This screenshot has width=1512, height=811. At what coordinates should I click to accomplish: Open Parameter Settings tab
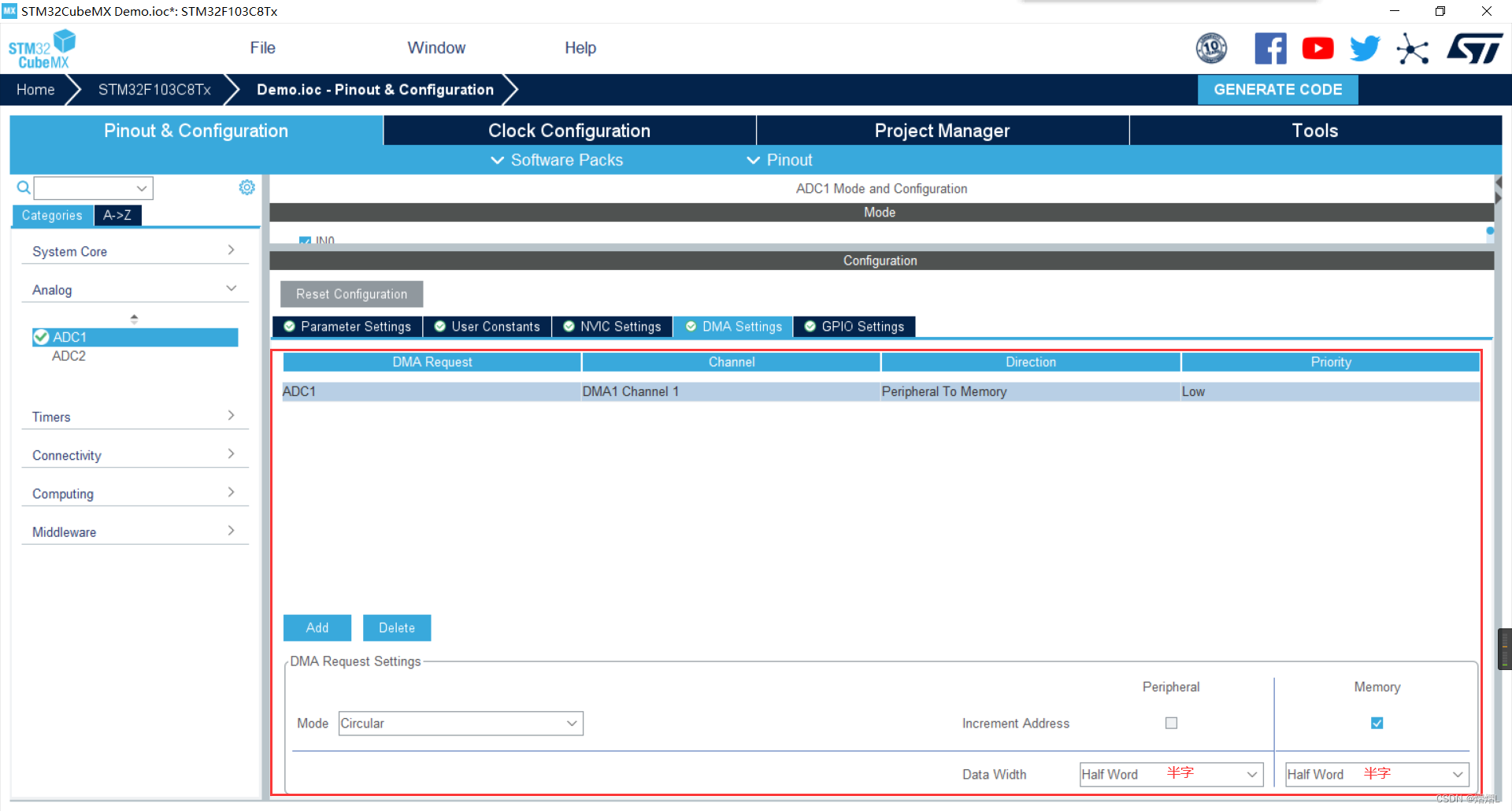point(347,327)
